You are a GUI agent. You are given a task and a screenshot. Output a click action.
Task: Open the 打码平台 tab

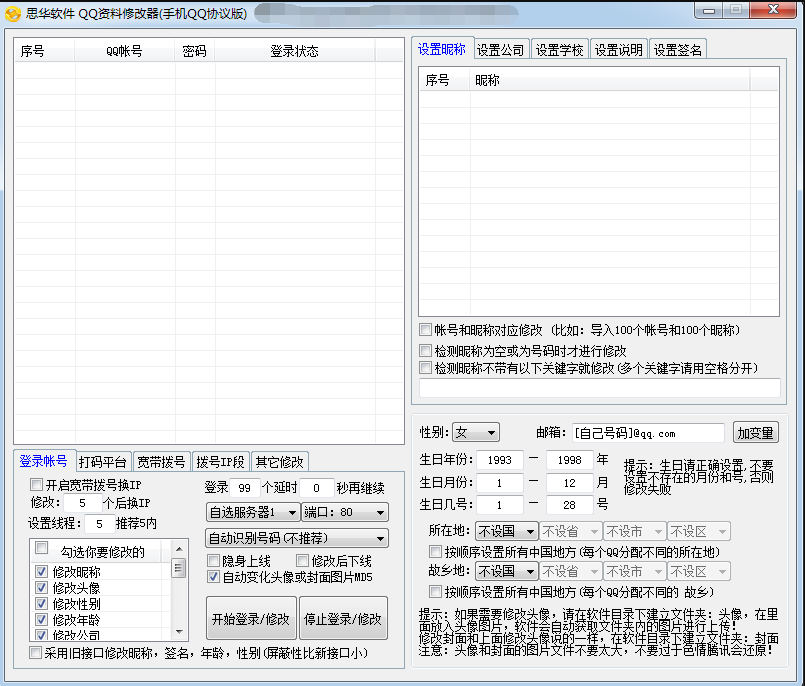pos(103,462)
